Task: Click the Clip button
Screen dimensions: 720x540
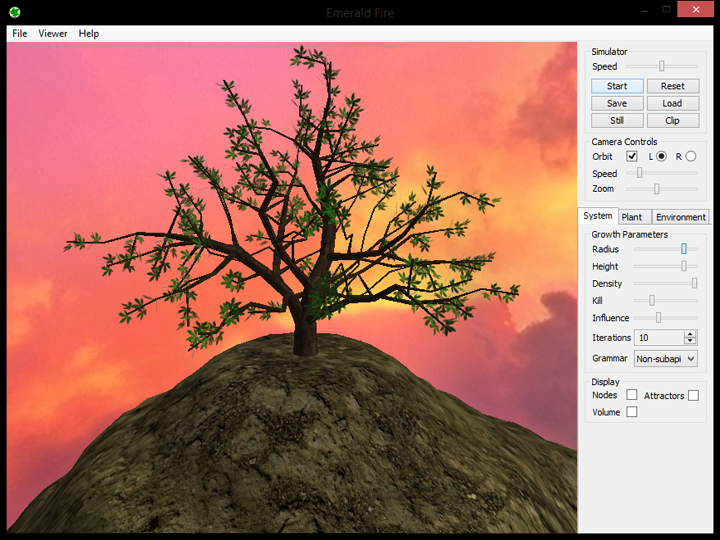Action: pyautogui.click(x=672, y=120)
